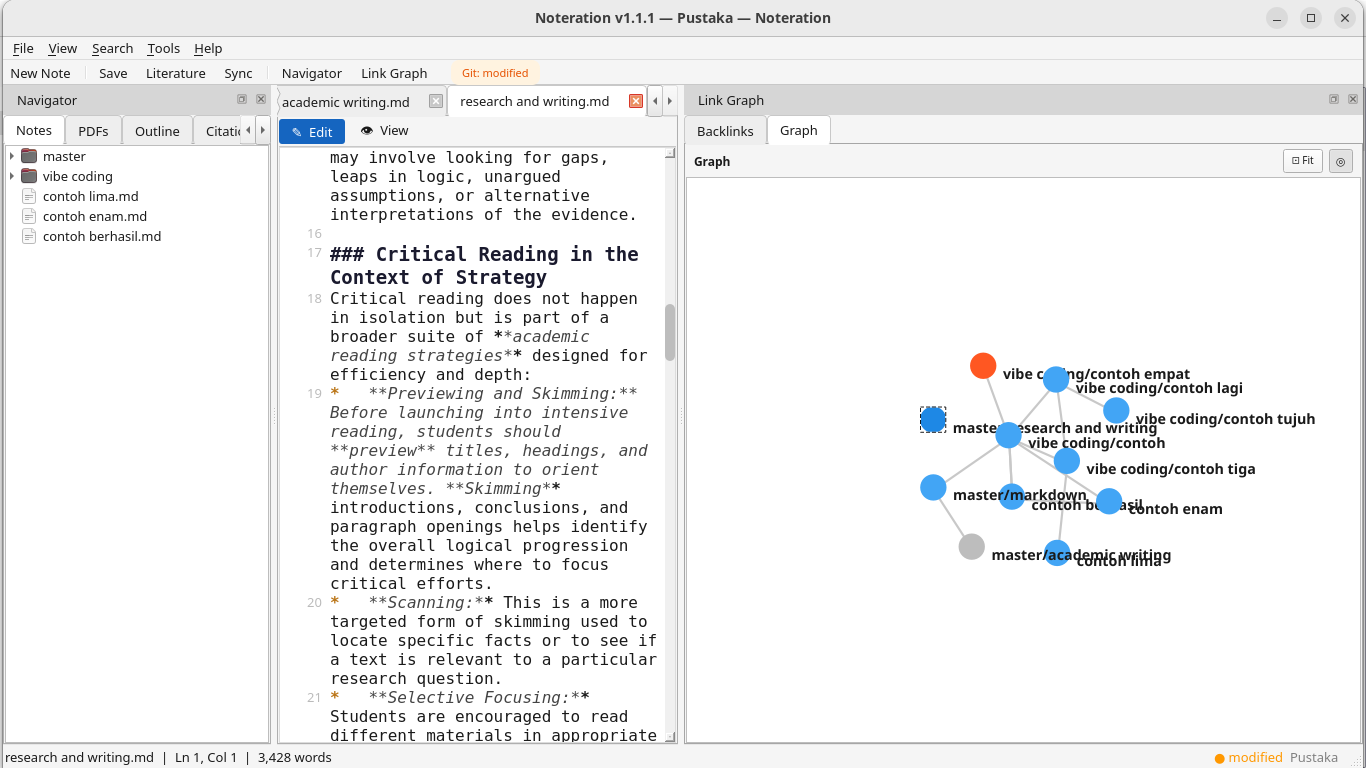Screen dimensions: 1366x768
Task: Select the contoh berhasil graph node
Action: click(1012, 496)
